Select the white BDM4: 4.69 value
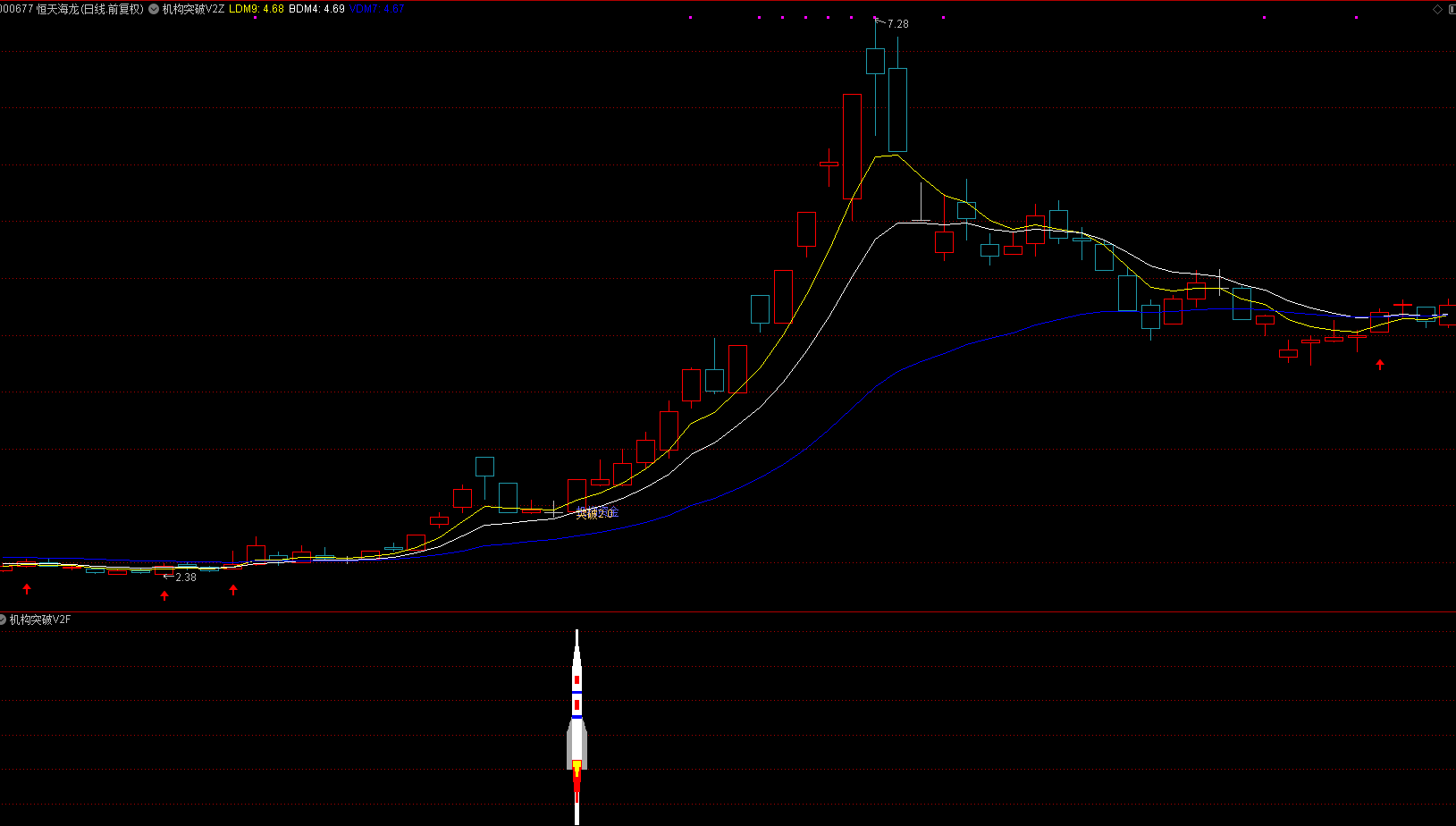1456x826 pixels. pos(316,9)
